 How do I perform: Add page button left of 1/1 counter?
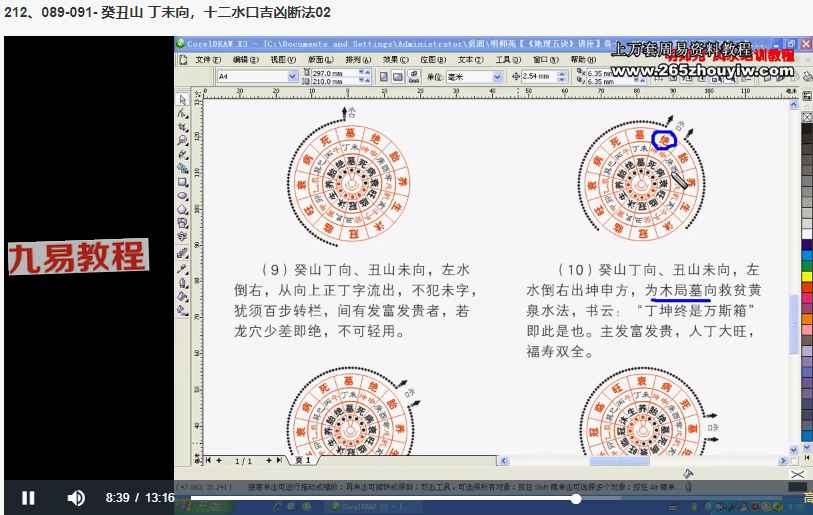coord(219,460)
